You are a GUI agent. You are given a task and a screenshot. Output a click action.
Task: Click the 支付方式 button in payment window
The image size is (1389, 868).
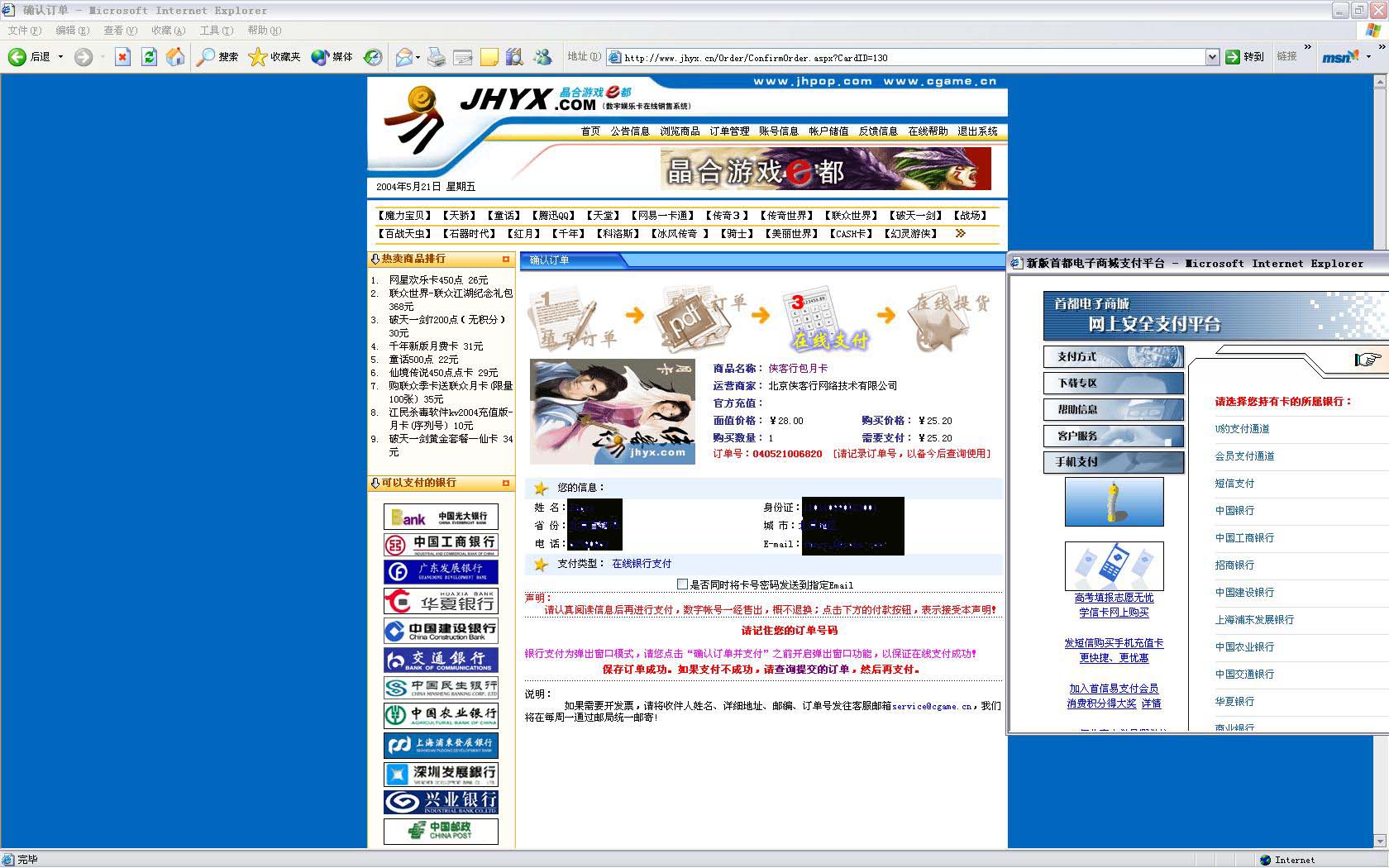click(x=1114, y=357)
